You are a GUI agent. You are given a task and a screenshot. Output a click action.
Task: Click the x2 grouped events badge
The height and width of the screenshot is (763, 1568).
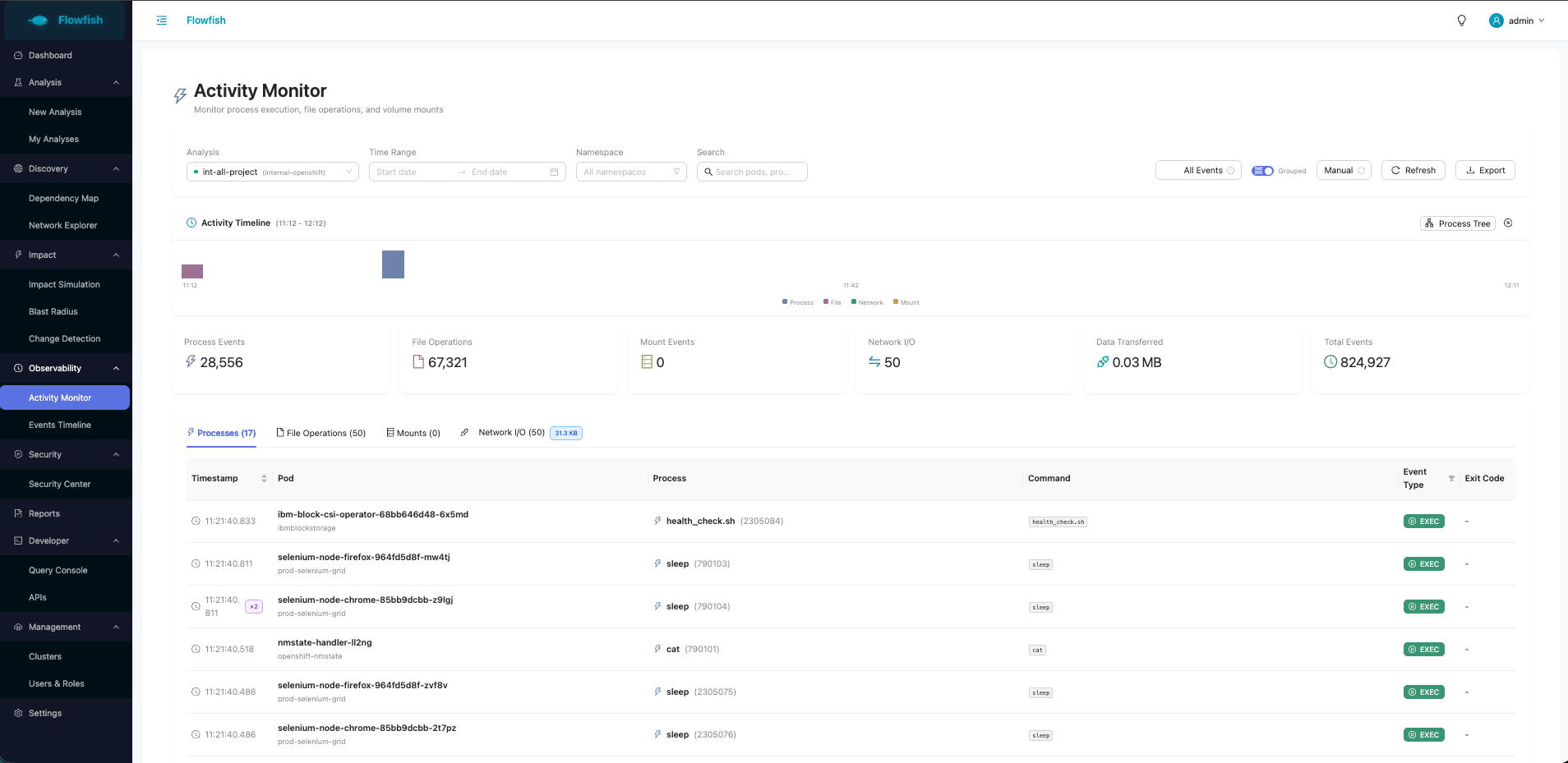[x=254, y=607]
